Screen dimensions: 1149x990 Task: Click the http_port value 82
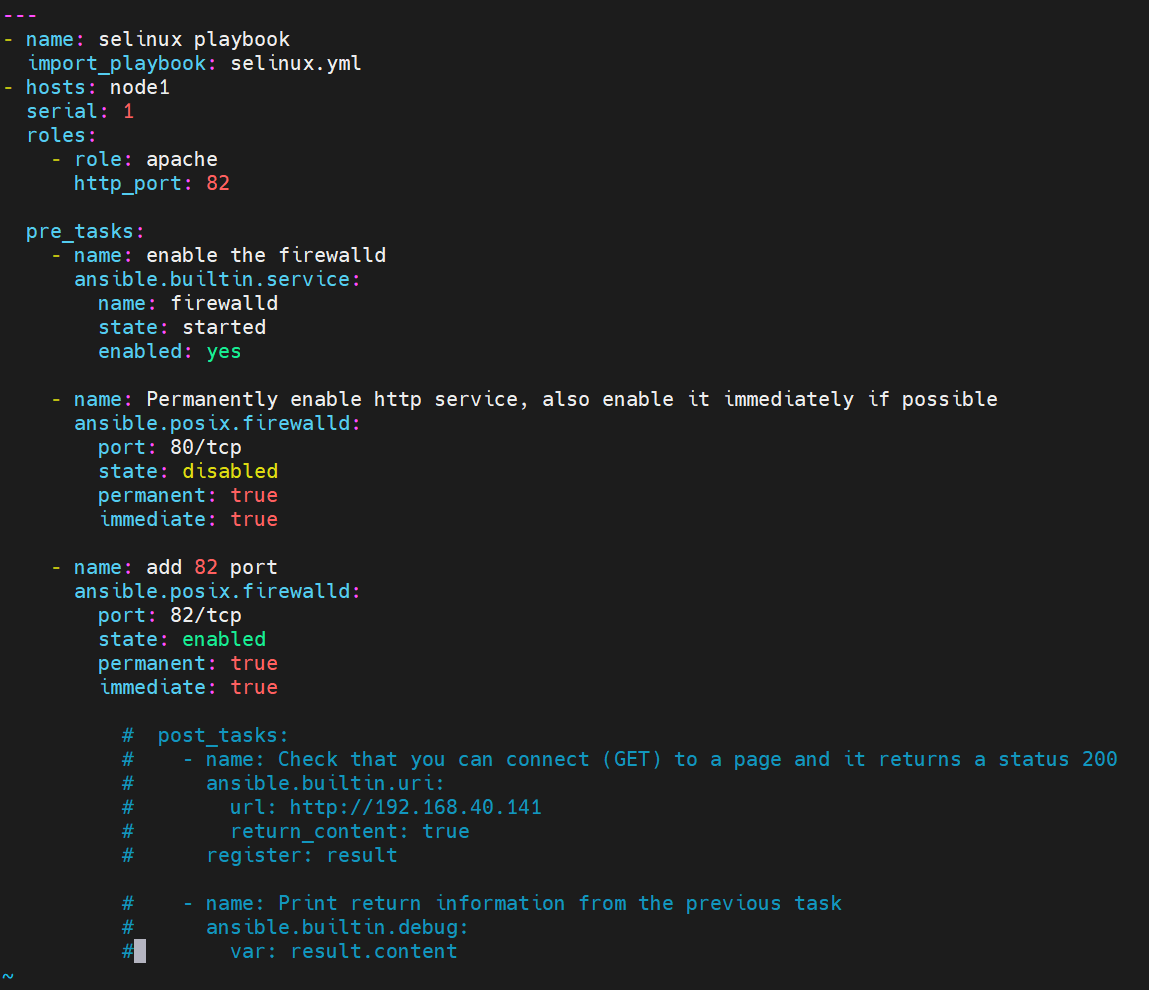[218, 183]
